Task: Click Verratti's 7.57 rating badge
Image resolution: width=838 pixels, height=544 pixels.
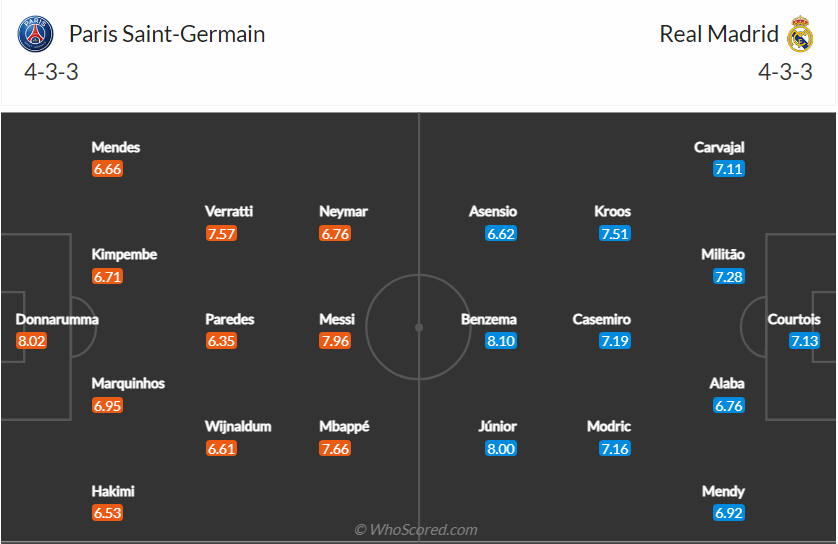Action: pyautogui.click(x=221, y=234)
